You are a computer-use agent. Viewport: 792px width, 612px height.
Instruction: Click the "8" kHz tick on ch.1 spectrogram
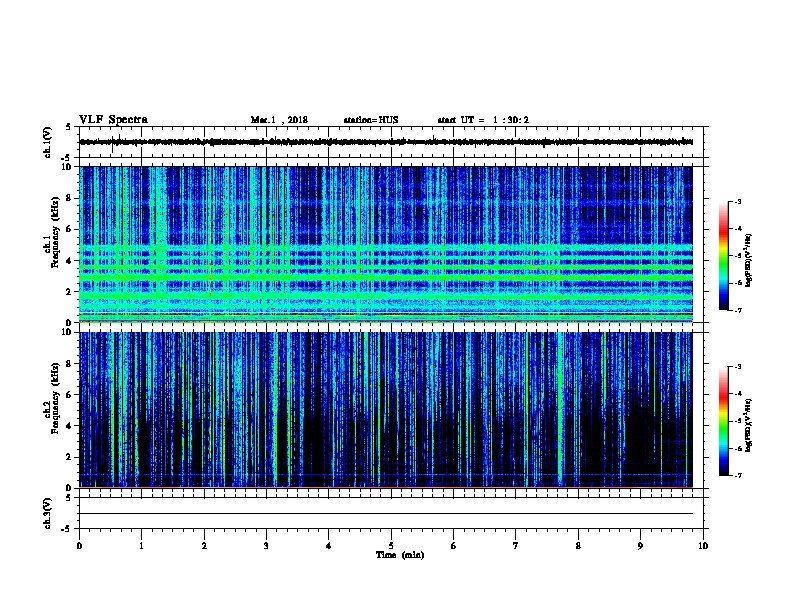pyautogui.click(x=70, y=198)
